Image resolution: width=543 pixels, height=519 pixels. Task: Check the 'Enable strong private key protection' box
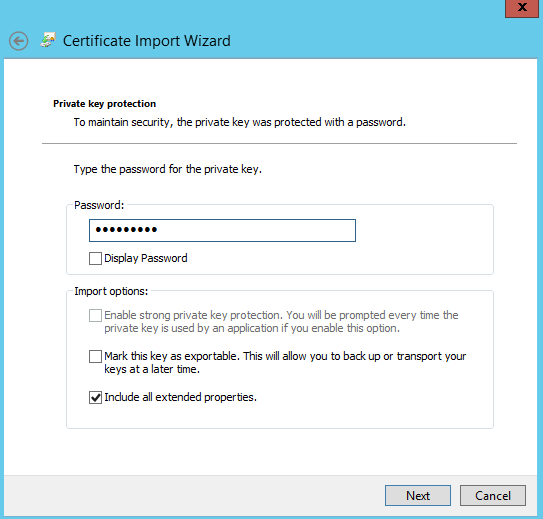[x=95, y=315]
